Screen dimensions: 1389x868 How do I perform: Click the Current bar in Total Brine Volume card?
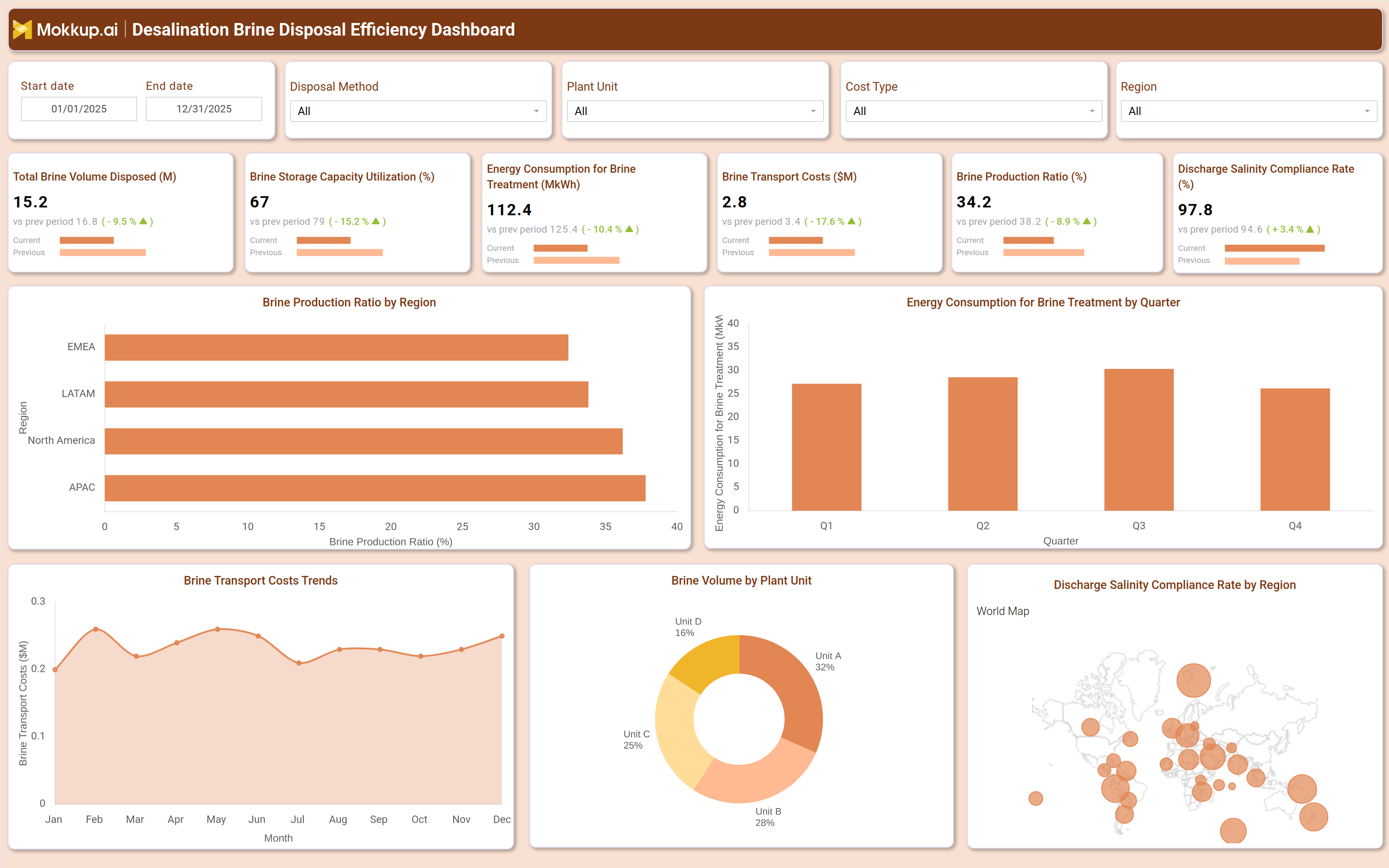coord(87,240)
